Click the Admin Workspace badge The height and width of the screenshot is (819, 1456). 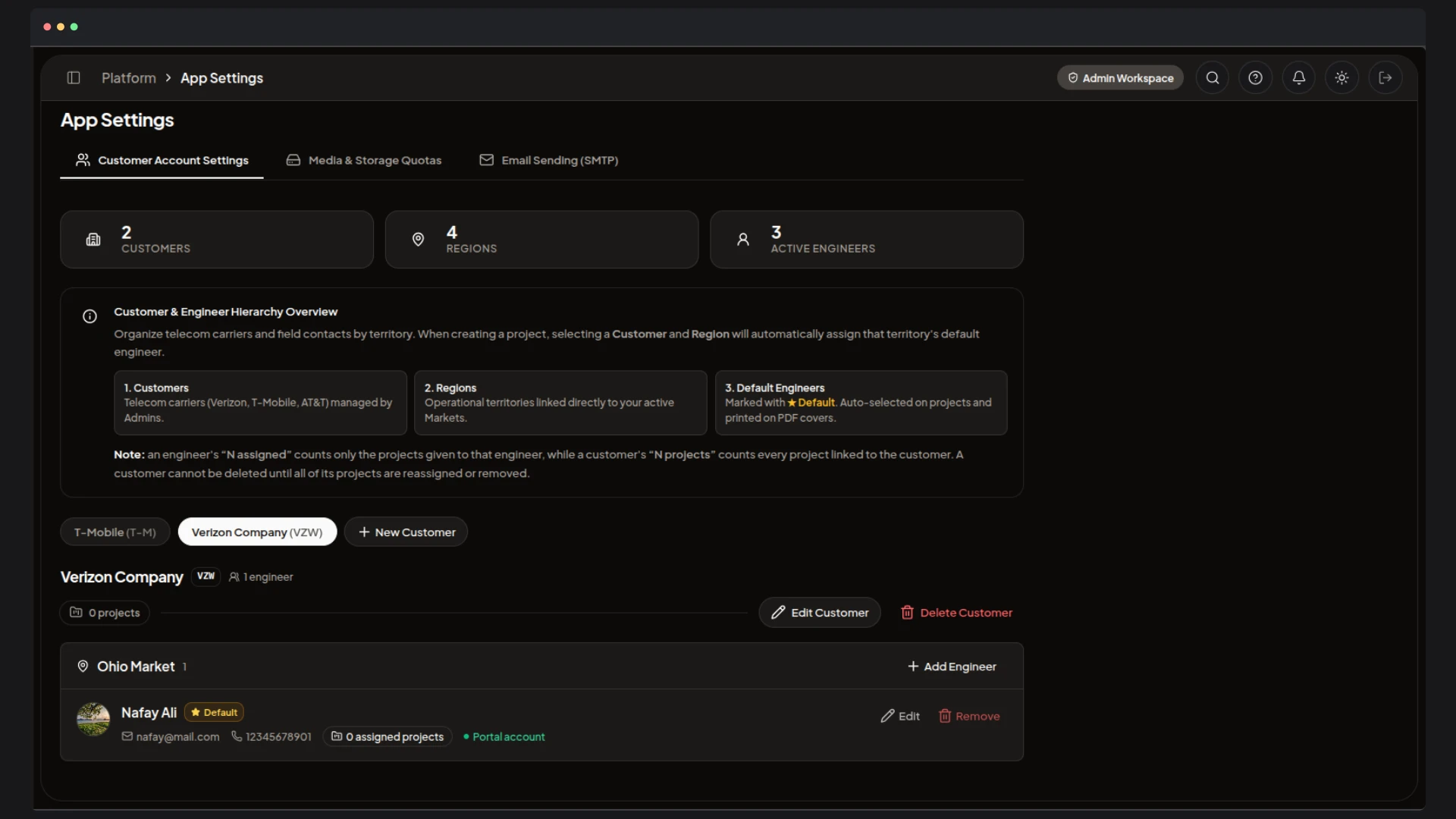(1120, 77)
